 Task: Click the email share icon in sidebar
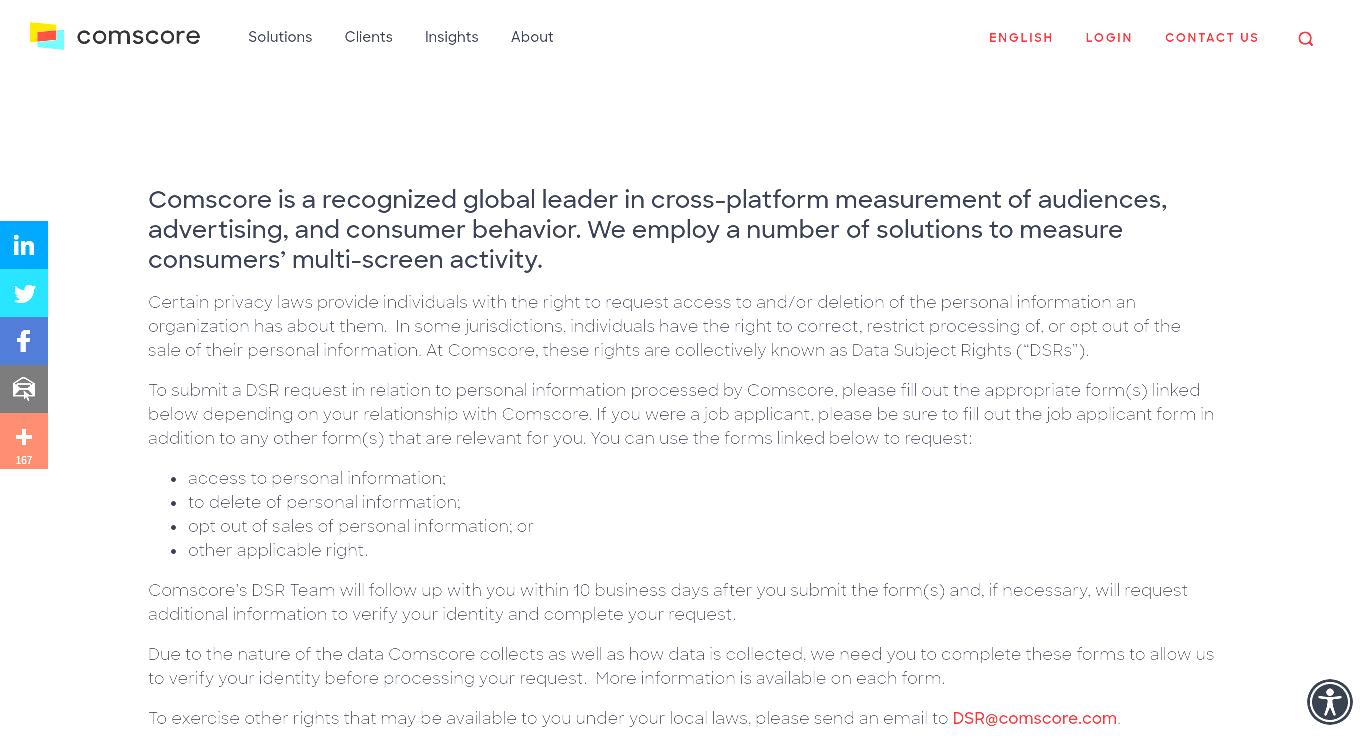pyautogui.click(x=24, y=389)
